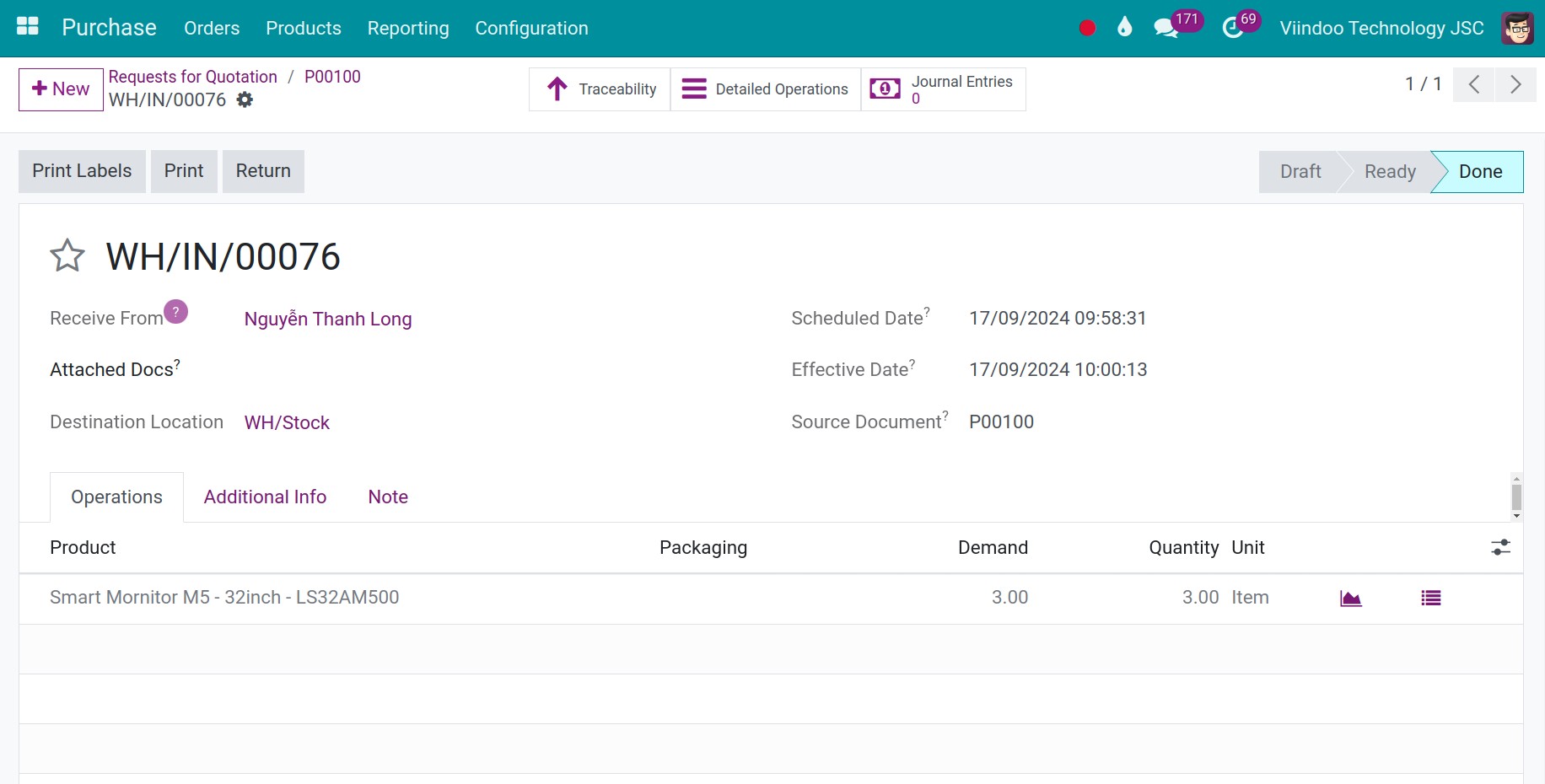
Task: Open the optional columns selector on the table
Action: tap(1500, 547)
